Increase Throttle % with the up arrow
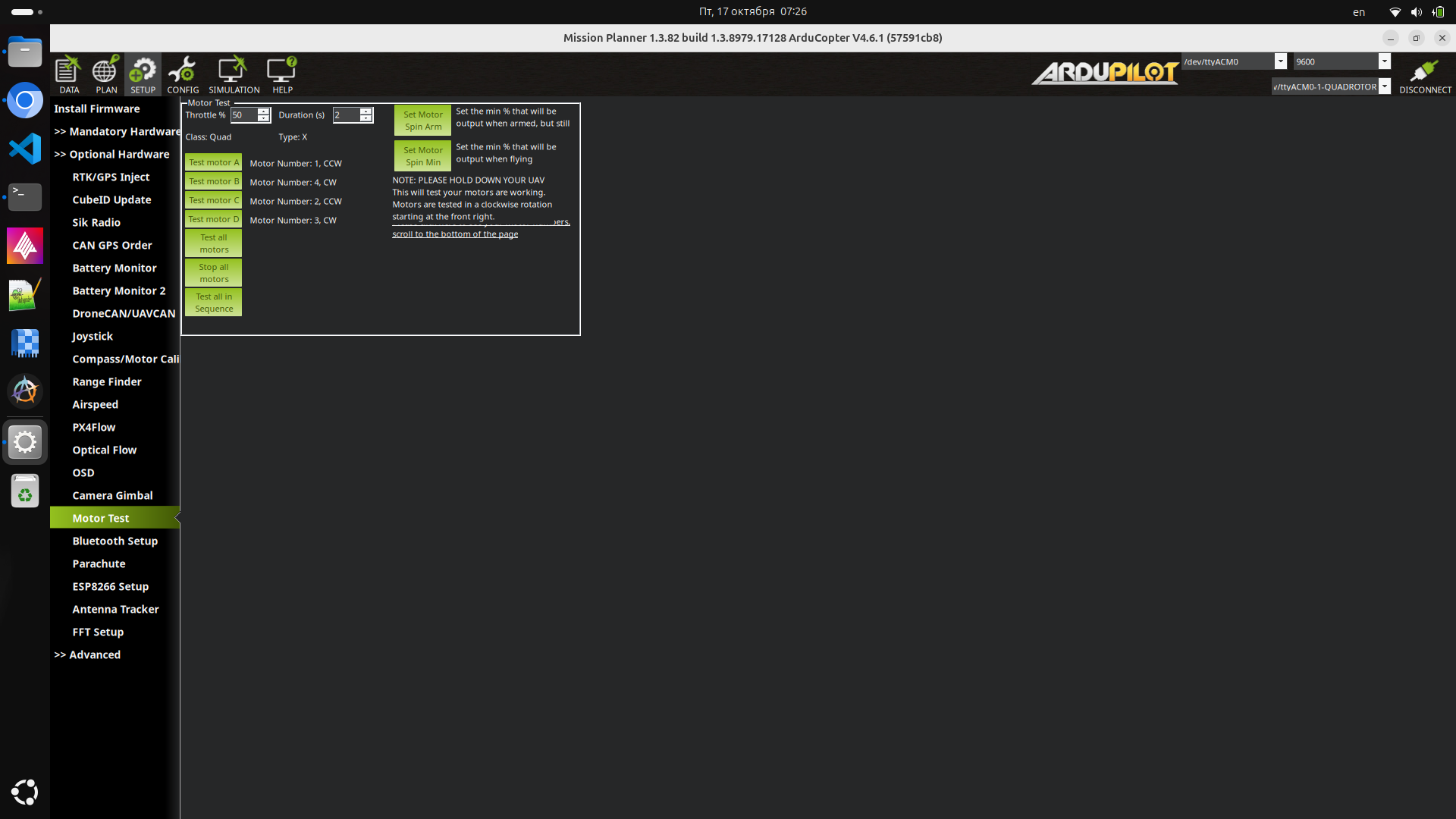 263,111
